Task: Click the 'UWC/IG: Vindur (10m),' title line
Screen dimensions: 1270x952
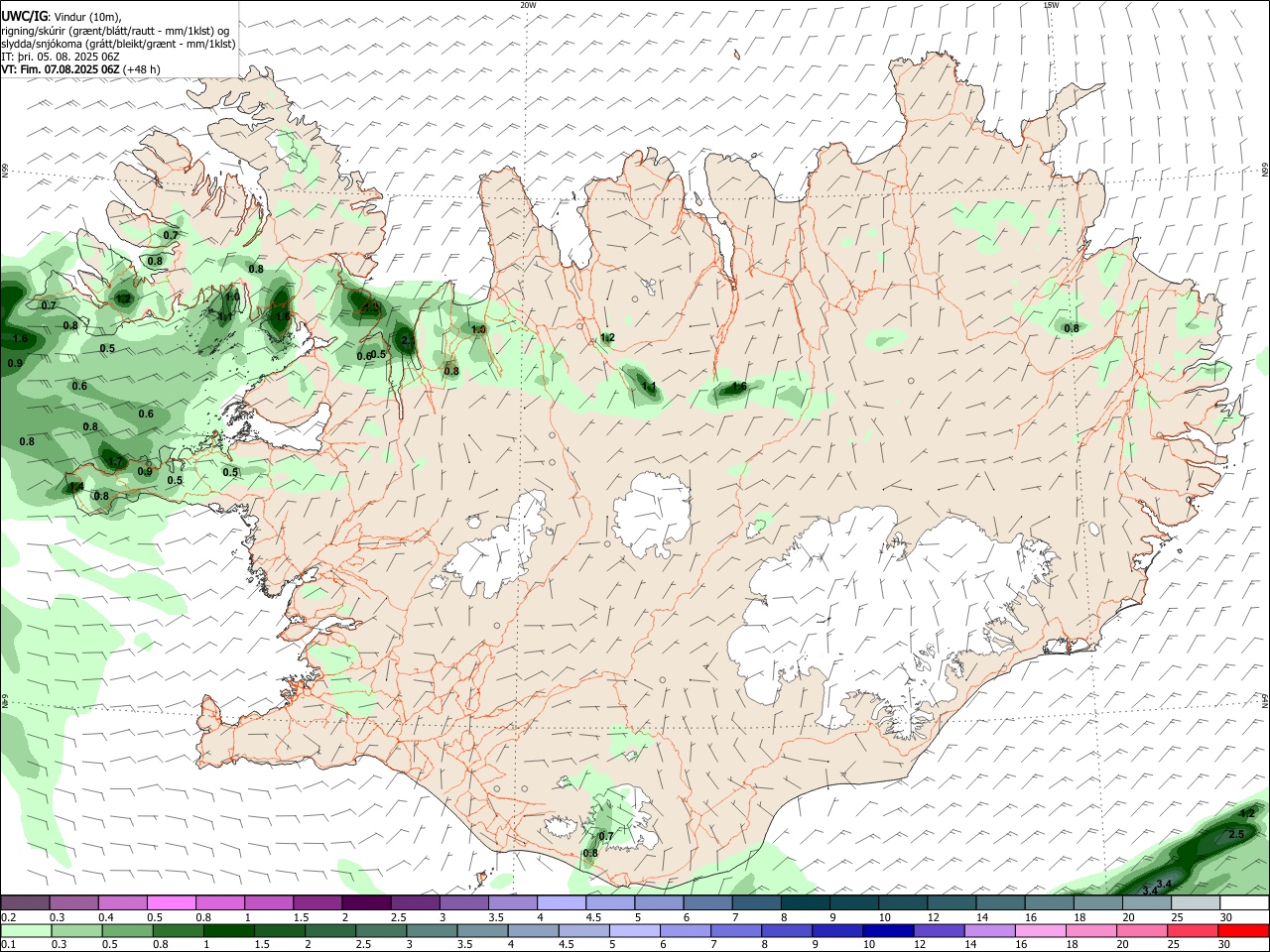Action: [x=62, y=17]
